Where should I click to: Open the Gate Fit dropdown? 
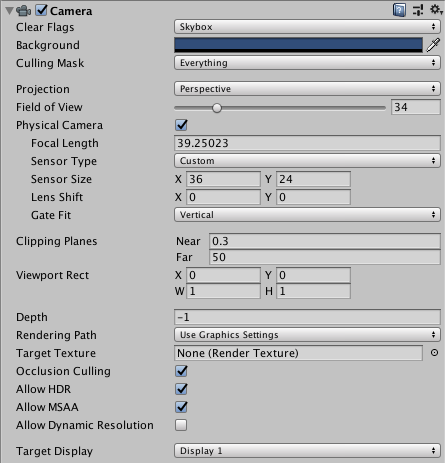click(307, 215)
